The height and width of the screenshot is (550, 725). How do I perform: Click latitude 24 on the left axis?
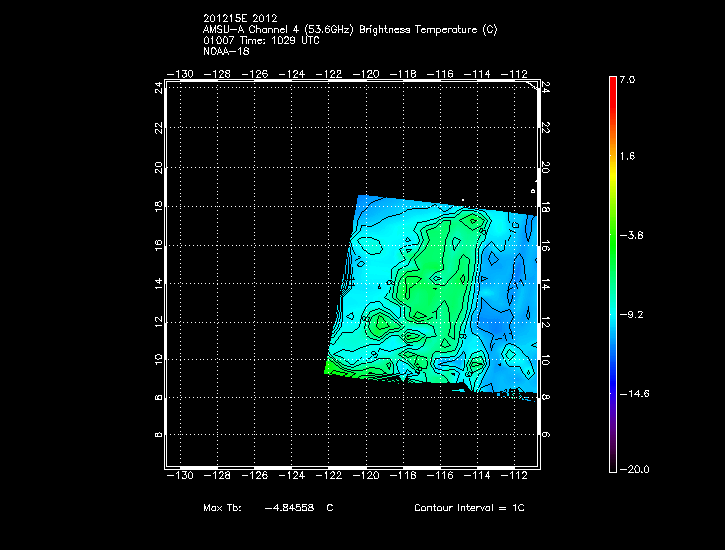click(x=158, y=89)
